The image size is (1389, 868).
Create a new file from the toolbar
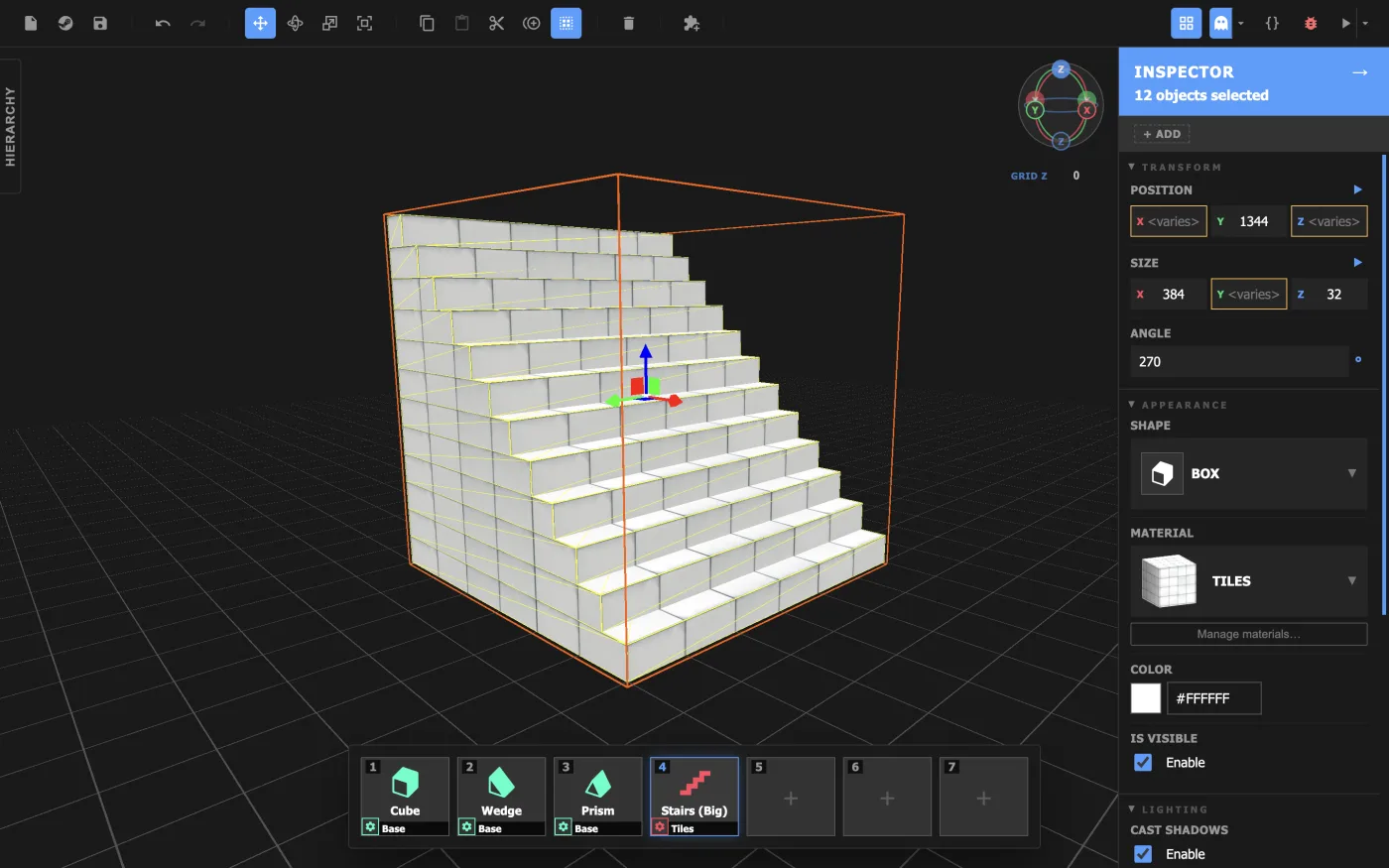pyautogui.click(x=31, y=23)
